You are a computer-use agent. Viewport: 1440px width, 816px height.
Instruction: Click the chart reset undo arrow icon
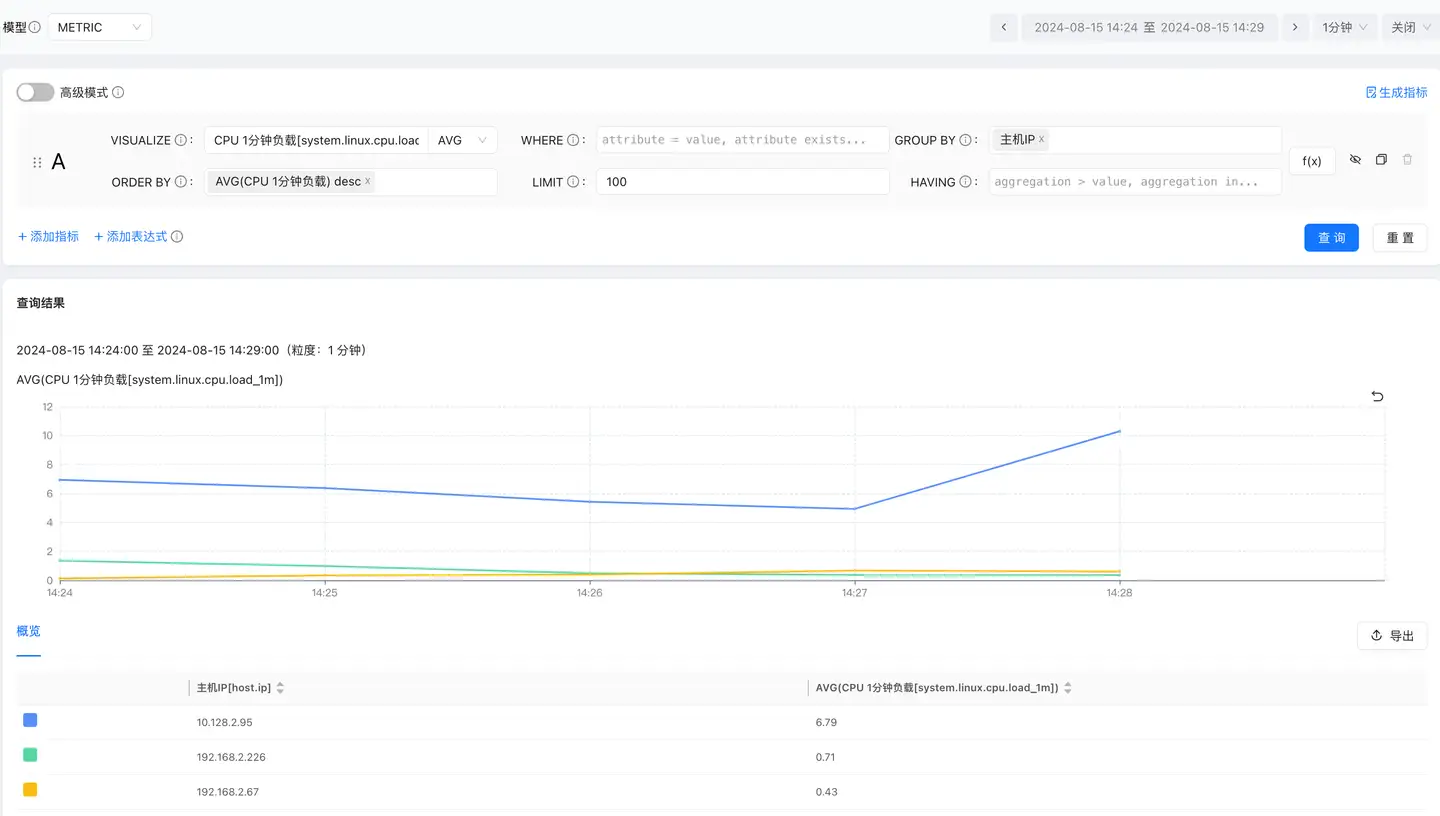(x=1377, y=397)
